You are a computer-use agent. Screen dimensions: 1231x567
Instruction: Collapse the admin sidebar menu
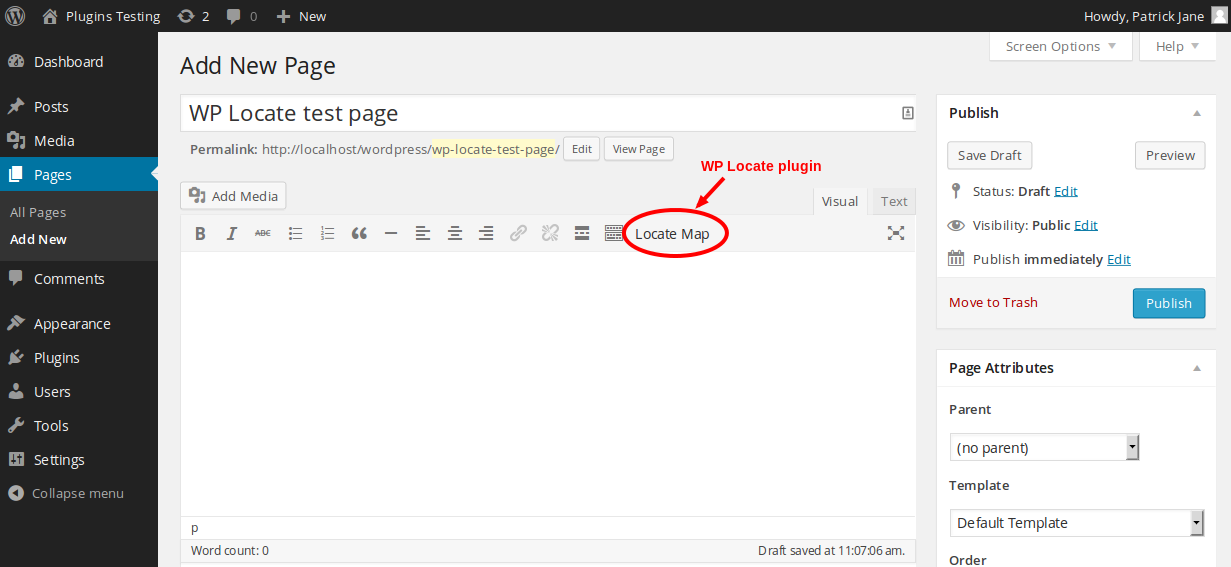click(66, 493)
